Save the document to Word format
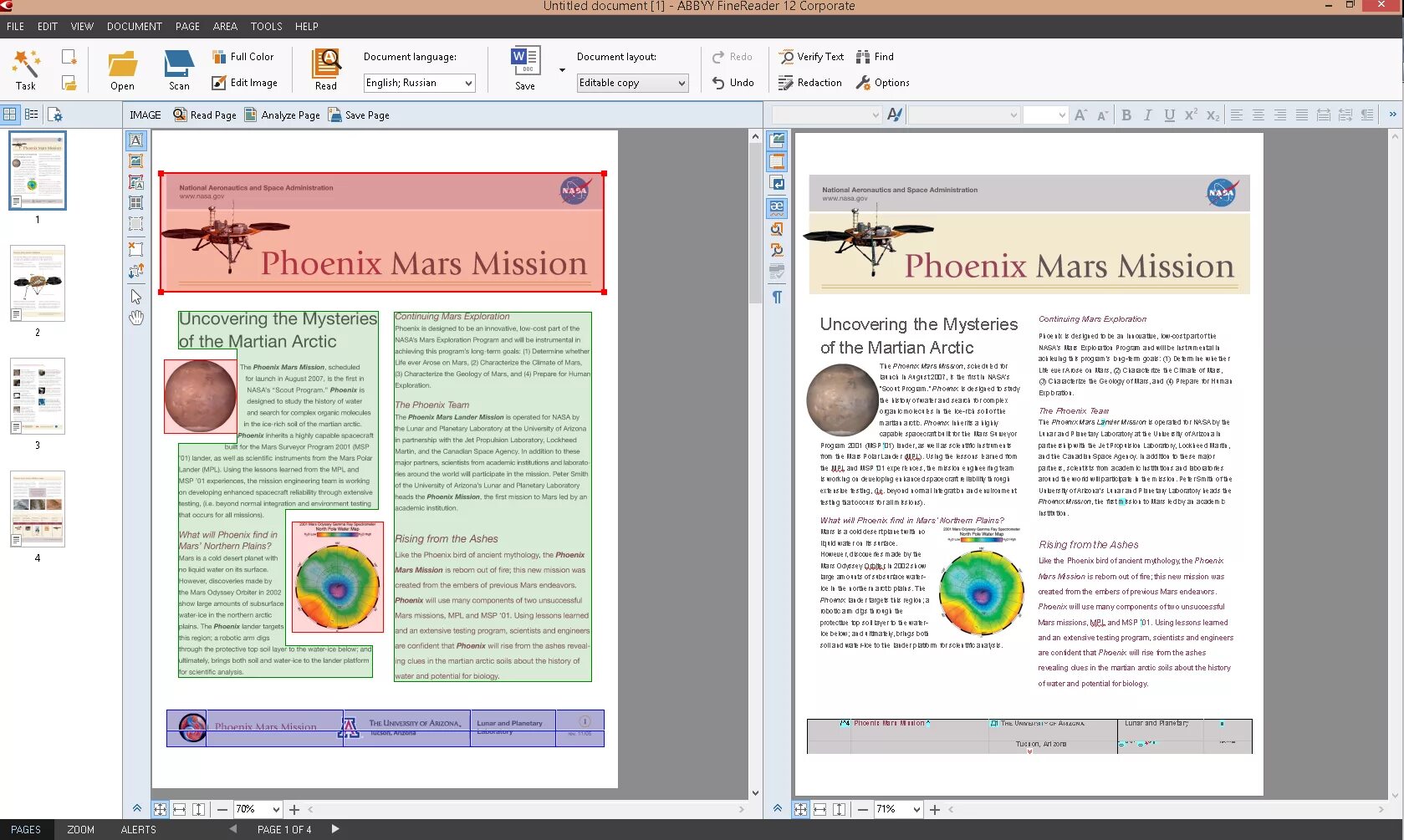Image resolution: width=1404 pixels, height=840 pixels. click(x=525, y=69)
